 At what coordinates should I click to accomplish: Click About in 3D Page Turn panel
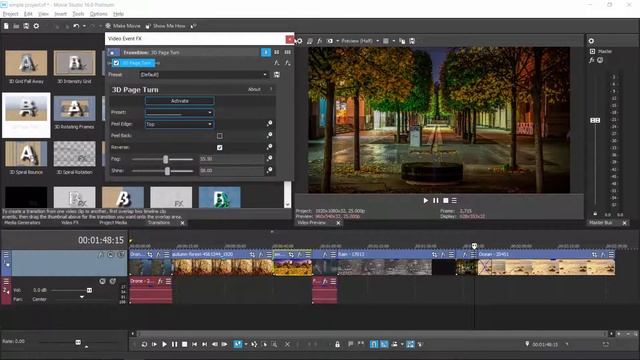pos(254,89)
